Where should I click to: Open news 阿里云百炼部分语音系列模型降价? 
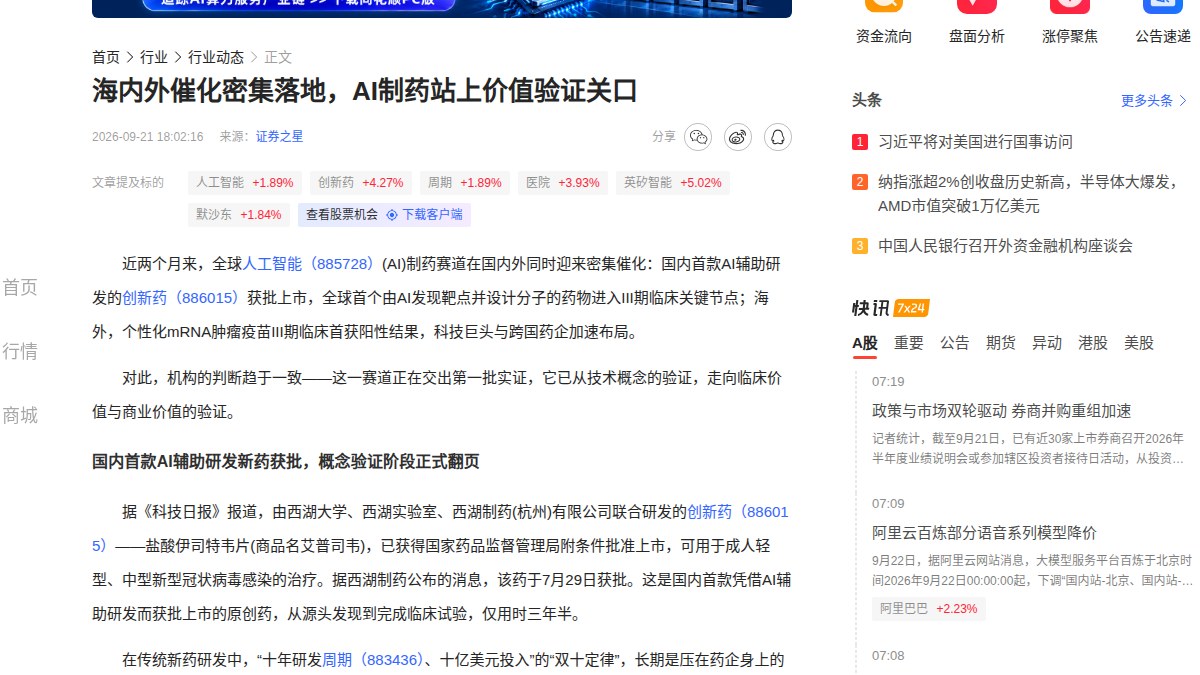984,532
